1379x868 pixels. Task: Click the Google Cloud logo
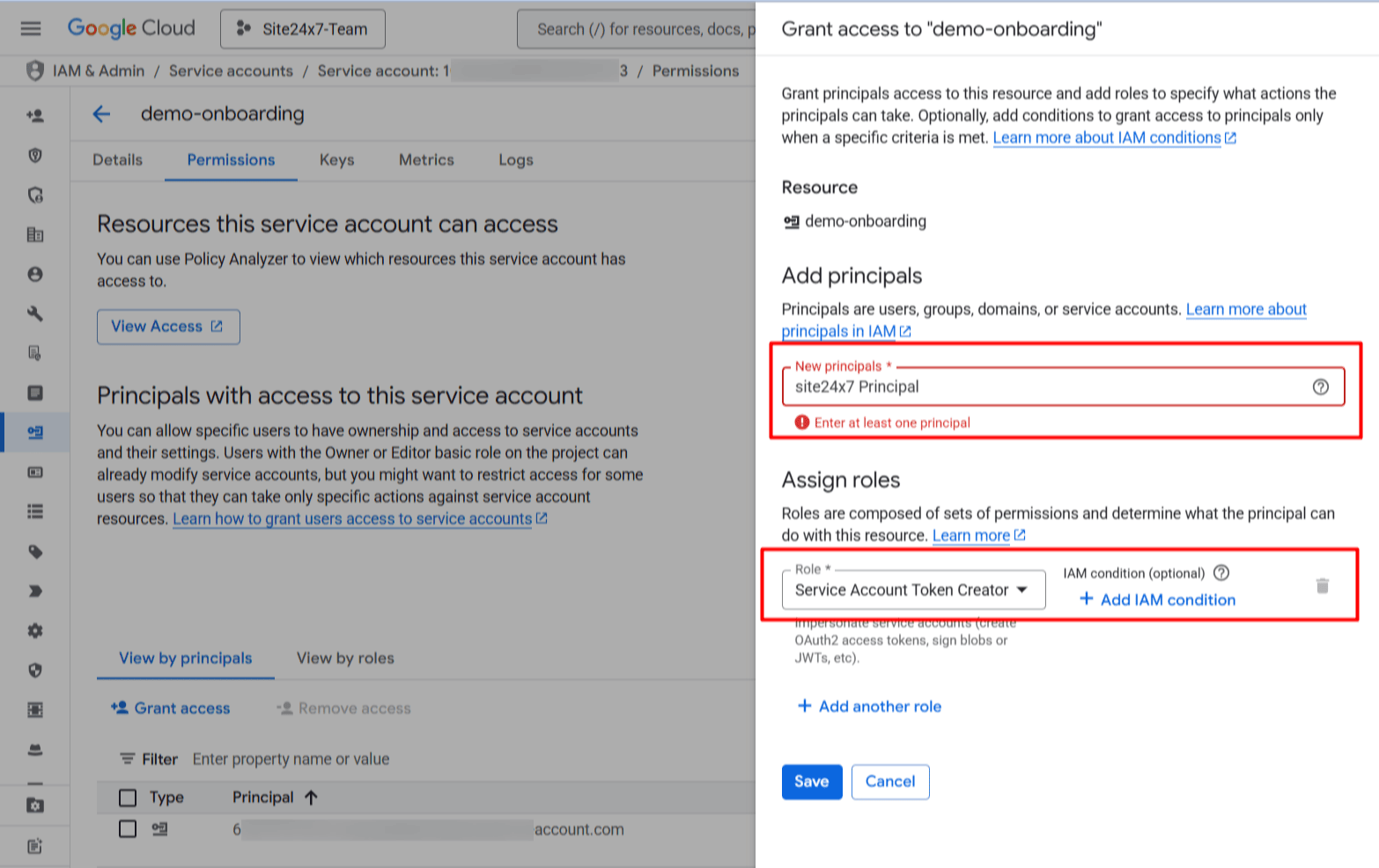point(131,28)
